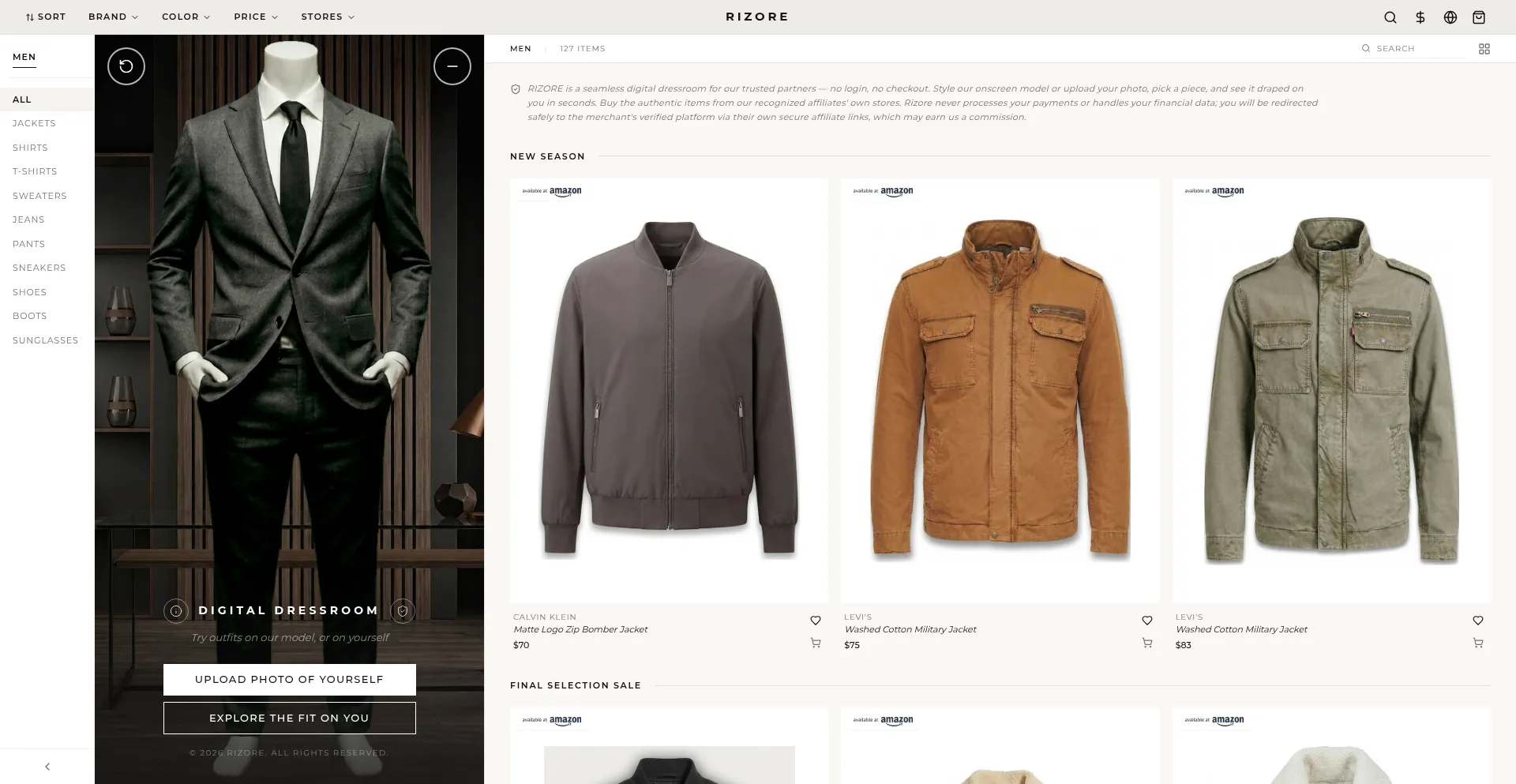Select the Sneakers category in the sidebar
Viewport: 1516px width, 784px height.
pos(39,268)
